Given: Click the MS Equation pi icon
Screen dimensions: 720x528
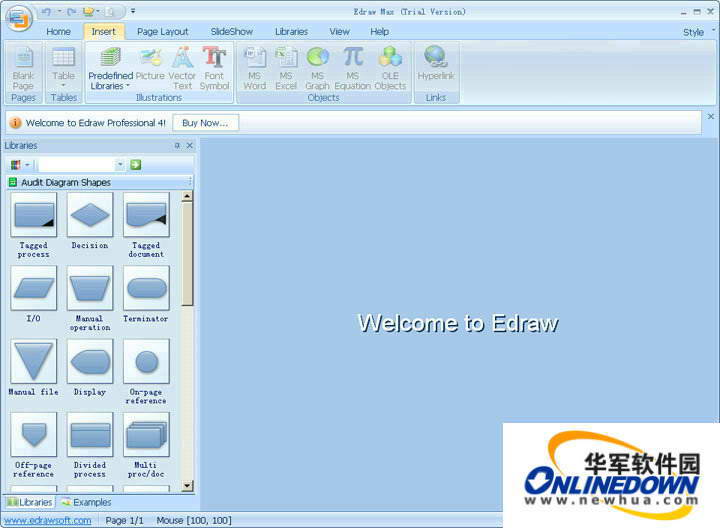Looking at the screenshot, I should pos(352,58).
